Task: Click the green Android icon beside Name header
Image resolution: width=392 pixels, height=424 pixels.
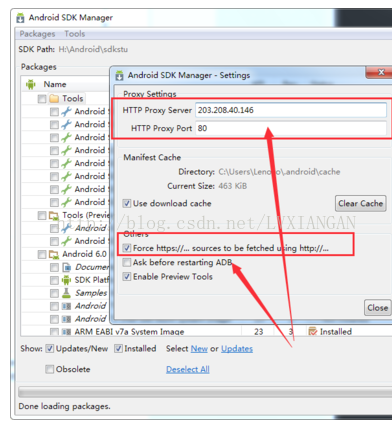Action: [x=31, y=84]
